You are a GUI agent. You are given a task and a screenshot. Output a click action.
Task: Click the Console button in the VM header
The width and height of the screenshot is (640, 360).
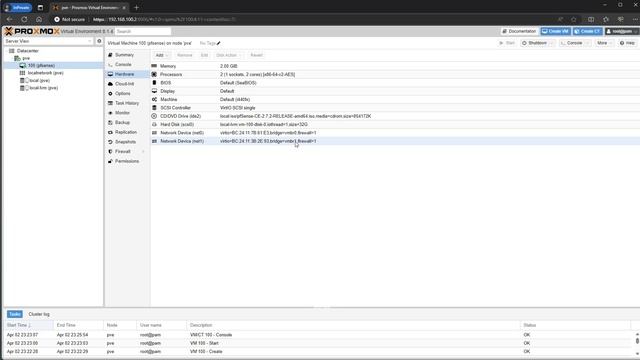click(571, 43)
